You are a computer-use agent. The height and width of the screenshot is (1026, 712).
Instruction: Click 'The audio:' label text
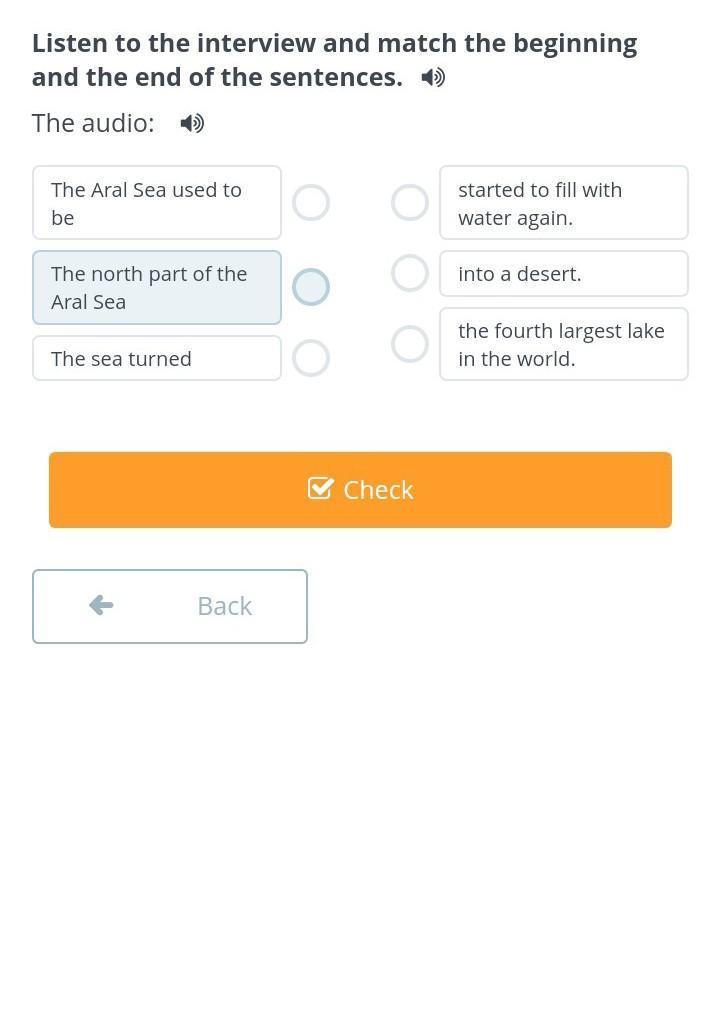94,123
